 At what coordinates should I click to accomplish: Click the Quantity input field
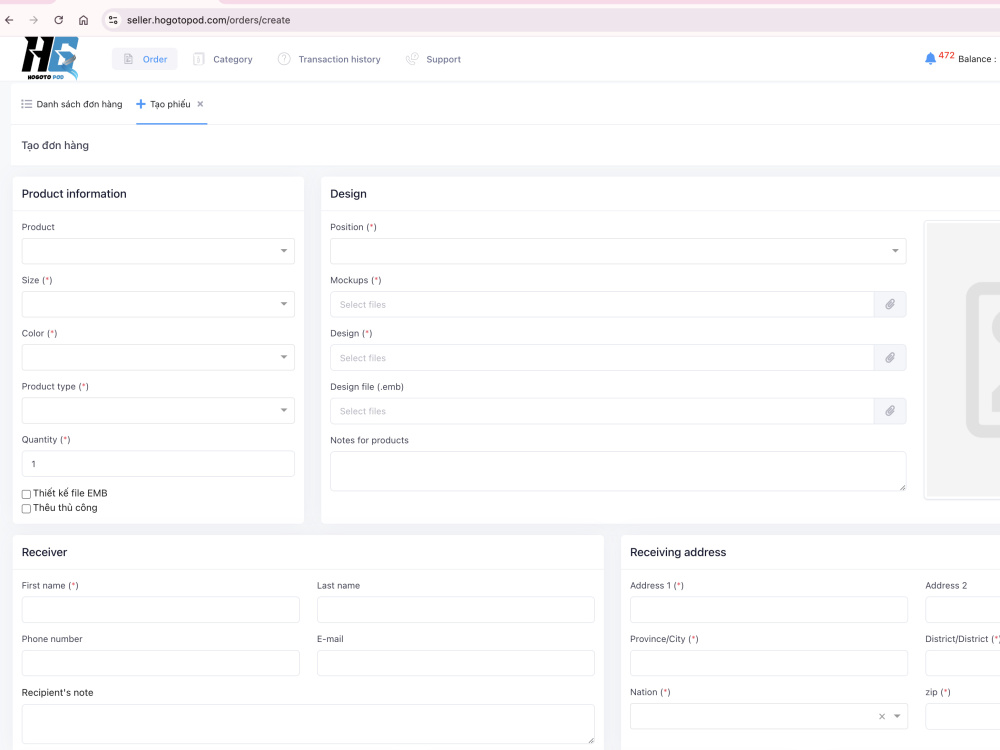(x=158, y=464)
